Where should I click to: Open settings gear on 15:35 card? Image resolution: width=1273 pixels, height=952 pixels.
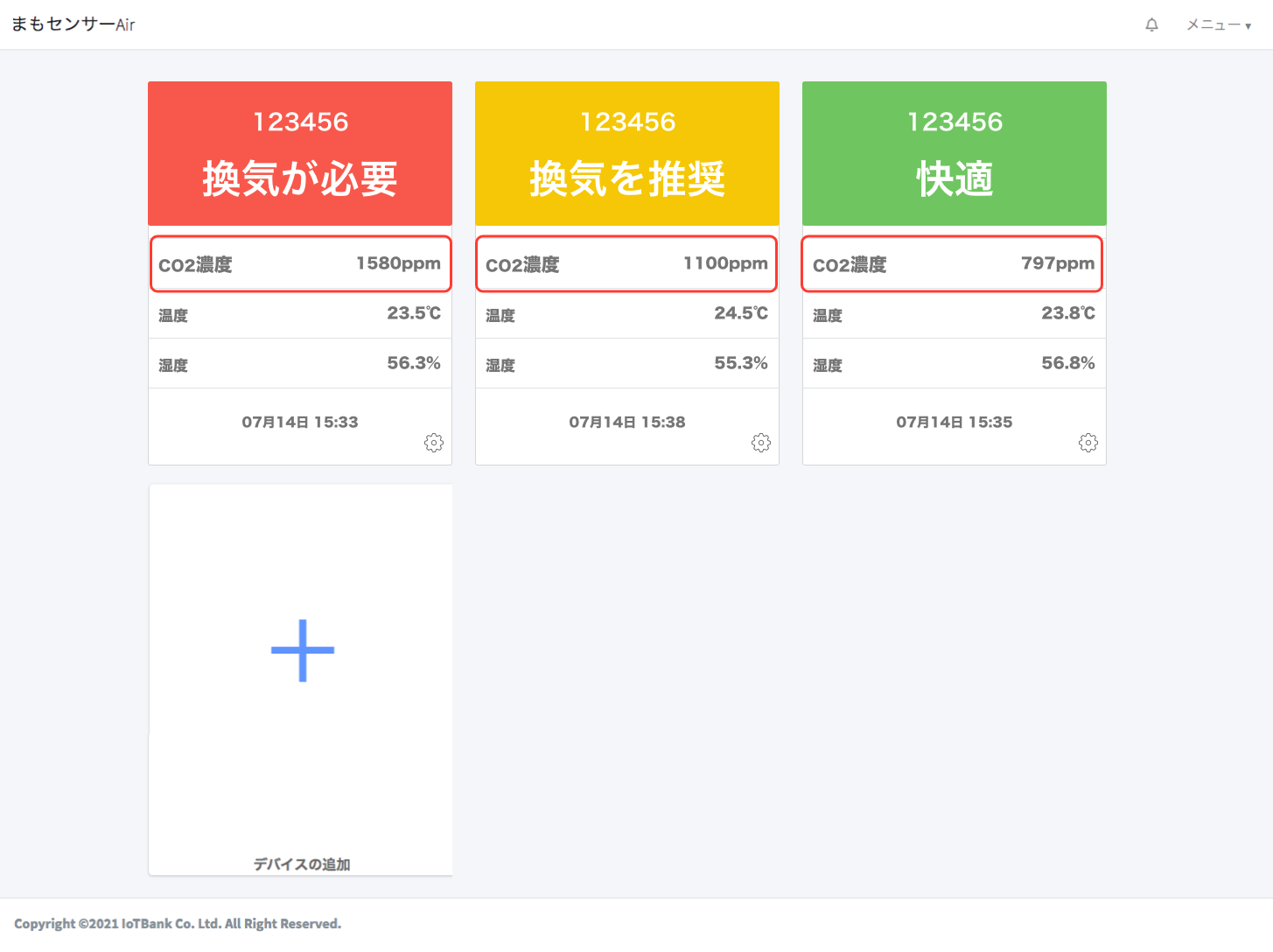point(1088,443)
